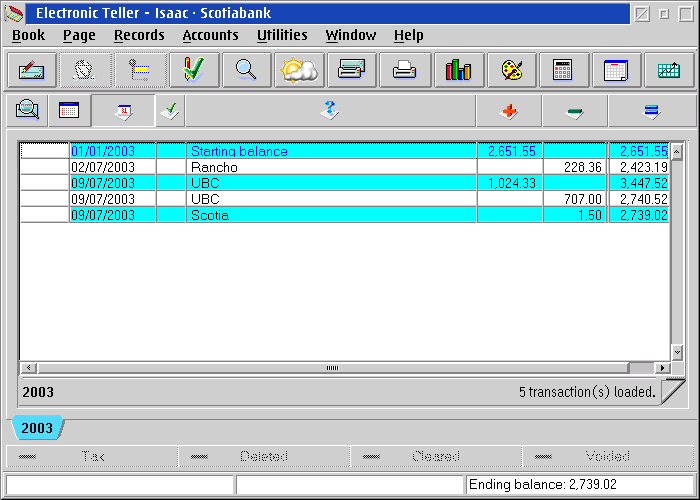This screenshot has height=500, width=700.
Task: Click the Voided legend indicator
Action: (x=608, y=456)
